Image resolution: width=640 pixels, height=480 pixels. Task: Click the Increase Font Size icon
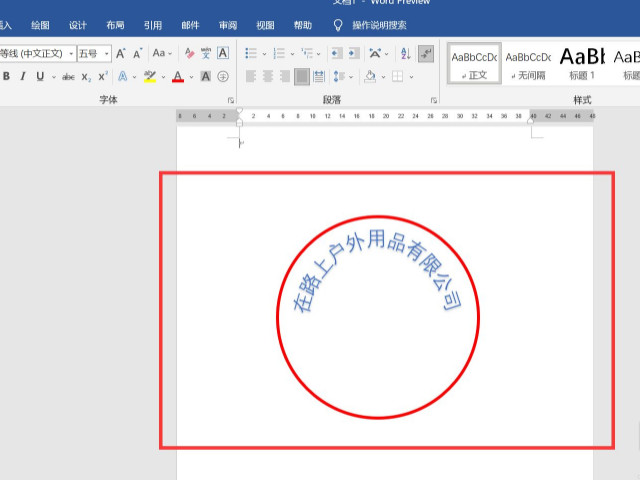pos(121,53)
